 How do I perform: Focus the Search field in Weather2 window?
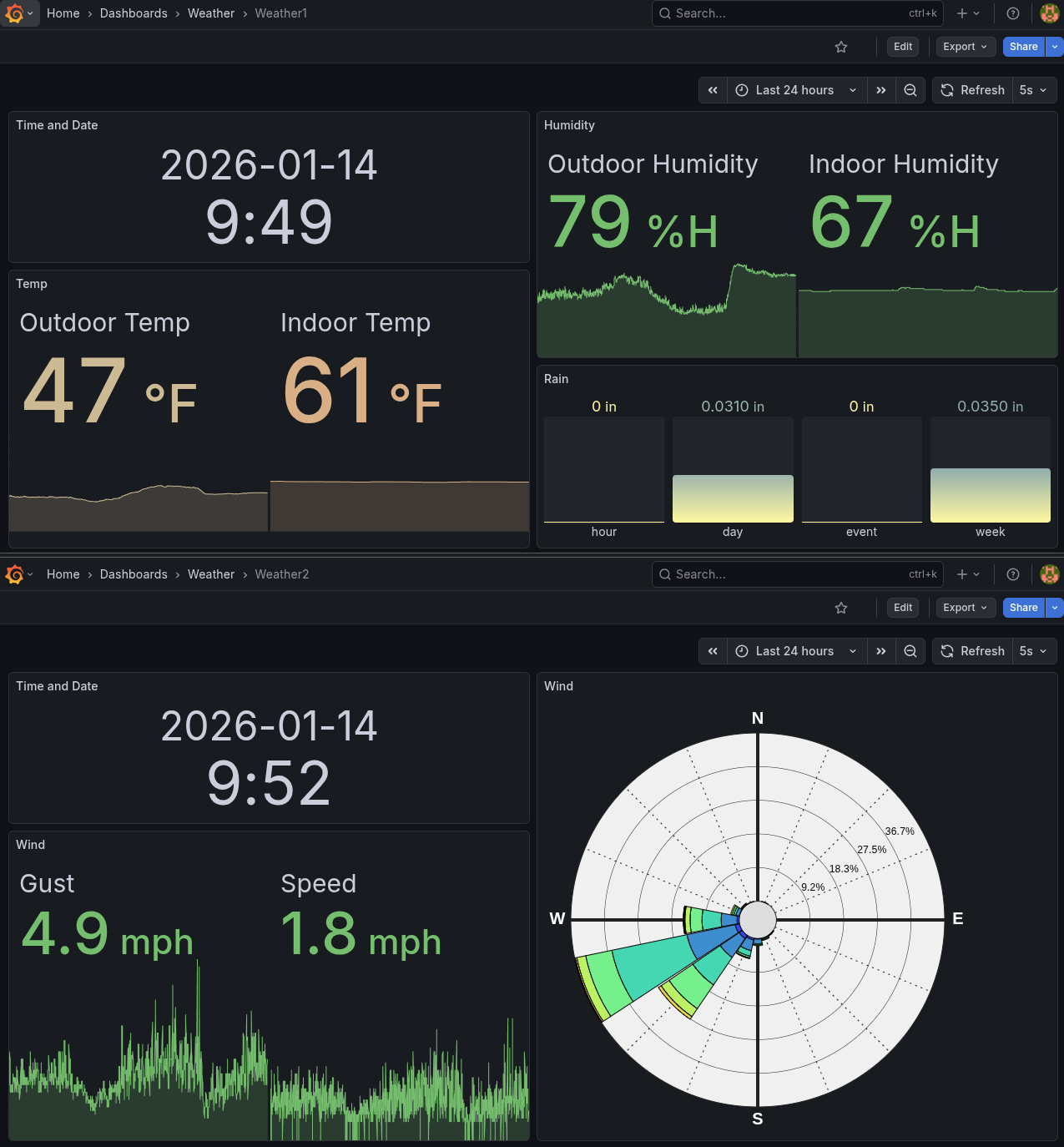click(x=797, y=574)
